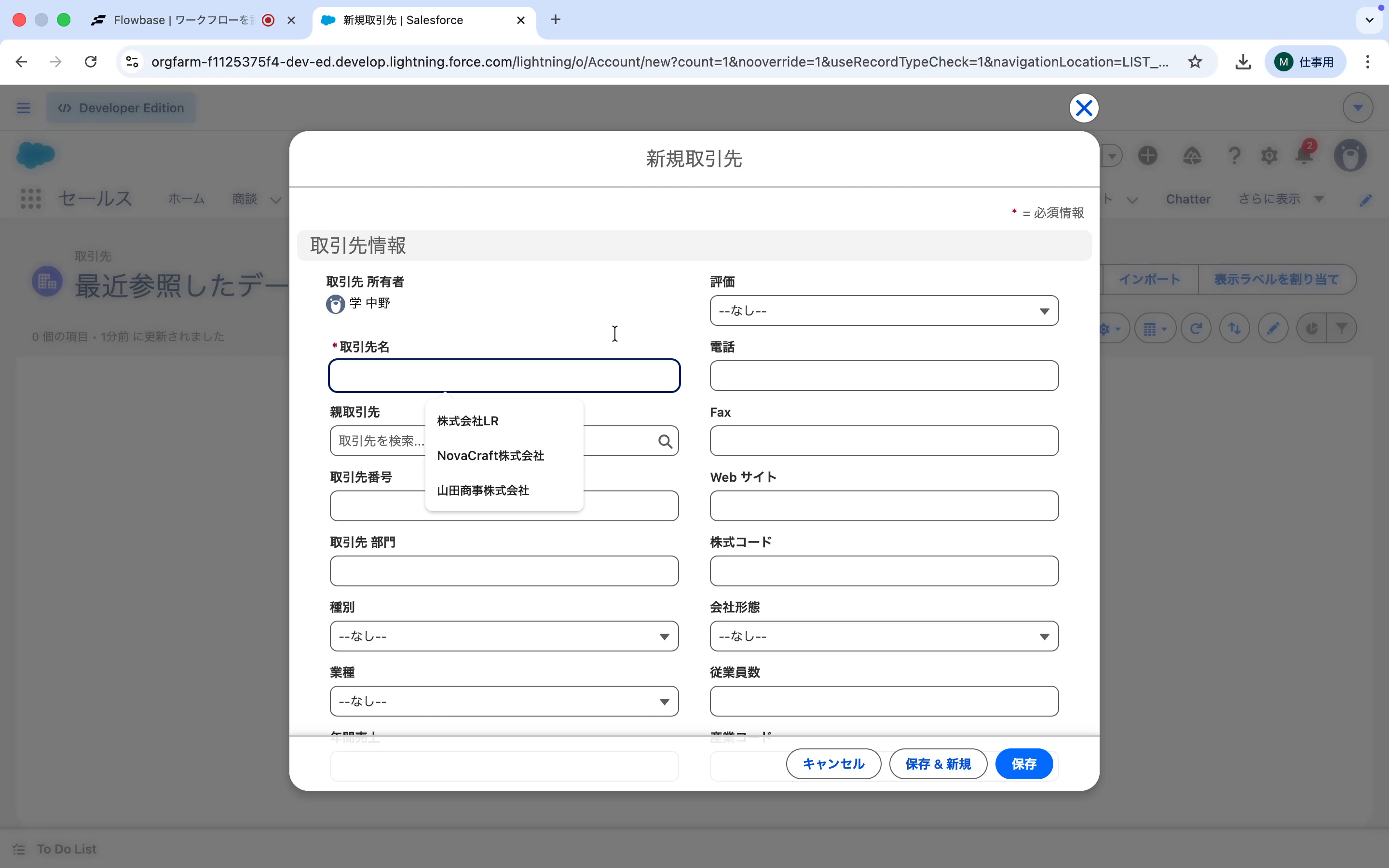1389x868 pixels.
Task: Refresh the list view with the circular arrow icon
Action: coord(1196,328)
